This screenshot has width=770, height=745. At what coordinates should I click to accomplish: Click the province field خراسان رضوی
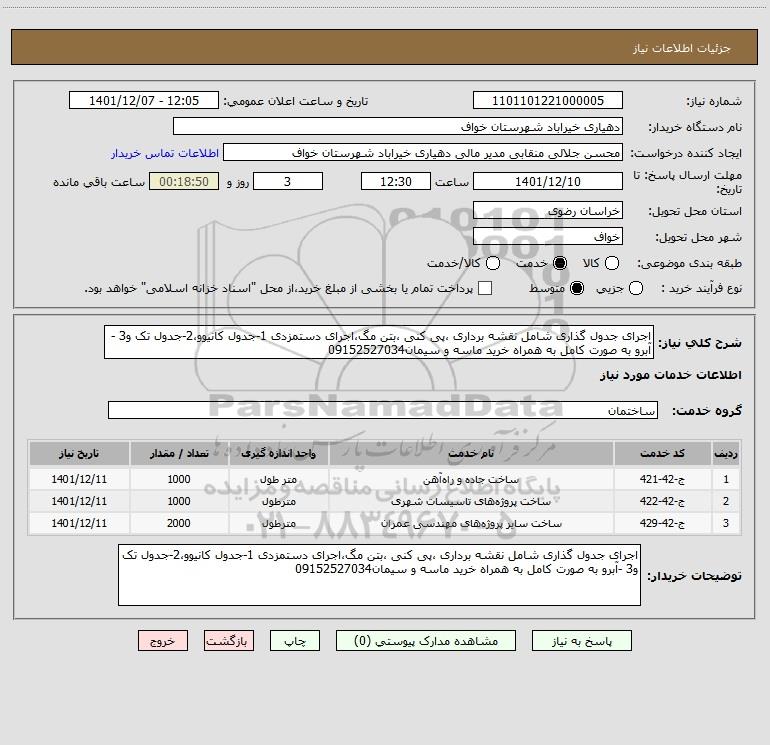(x=548, y=211)
